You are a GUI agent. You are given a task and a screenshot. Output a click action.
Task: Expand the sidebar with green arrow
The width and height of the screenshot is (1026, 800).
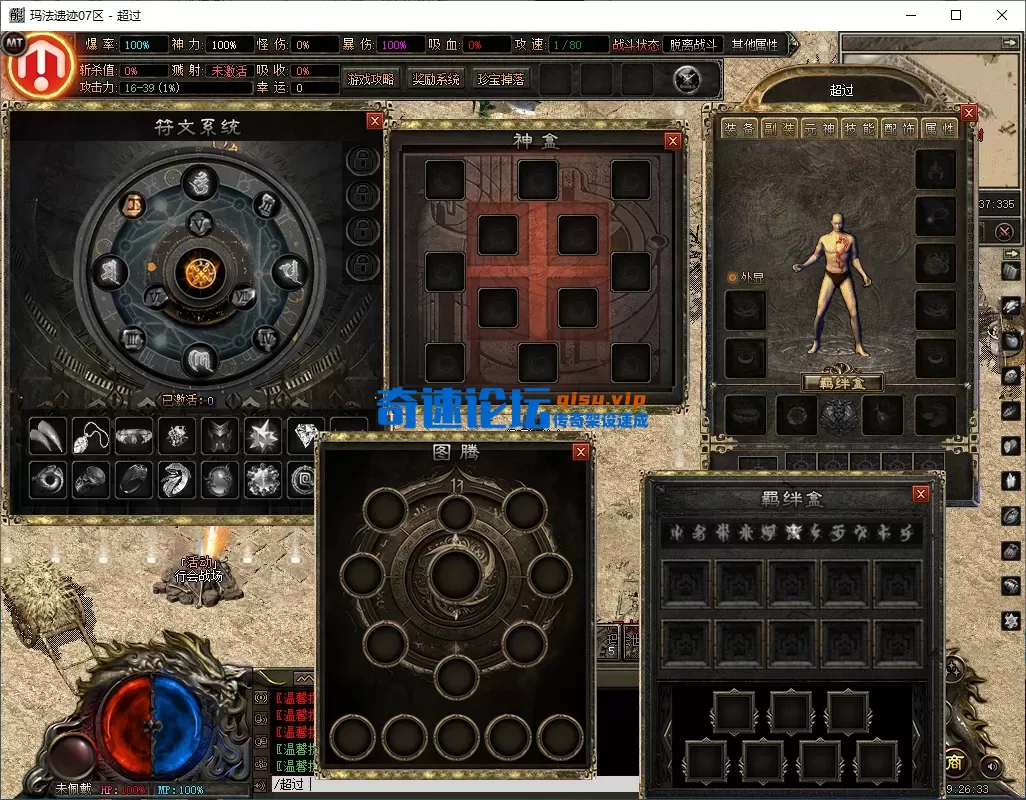click(x=1011, y=255)
